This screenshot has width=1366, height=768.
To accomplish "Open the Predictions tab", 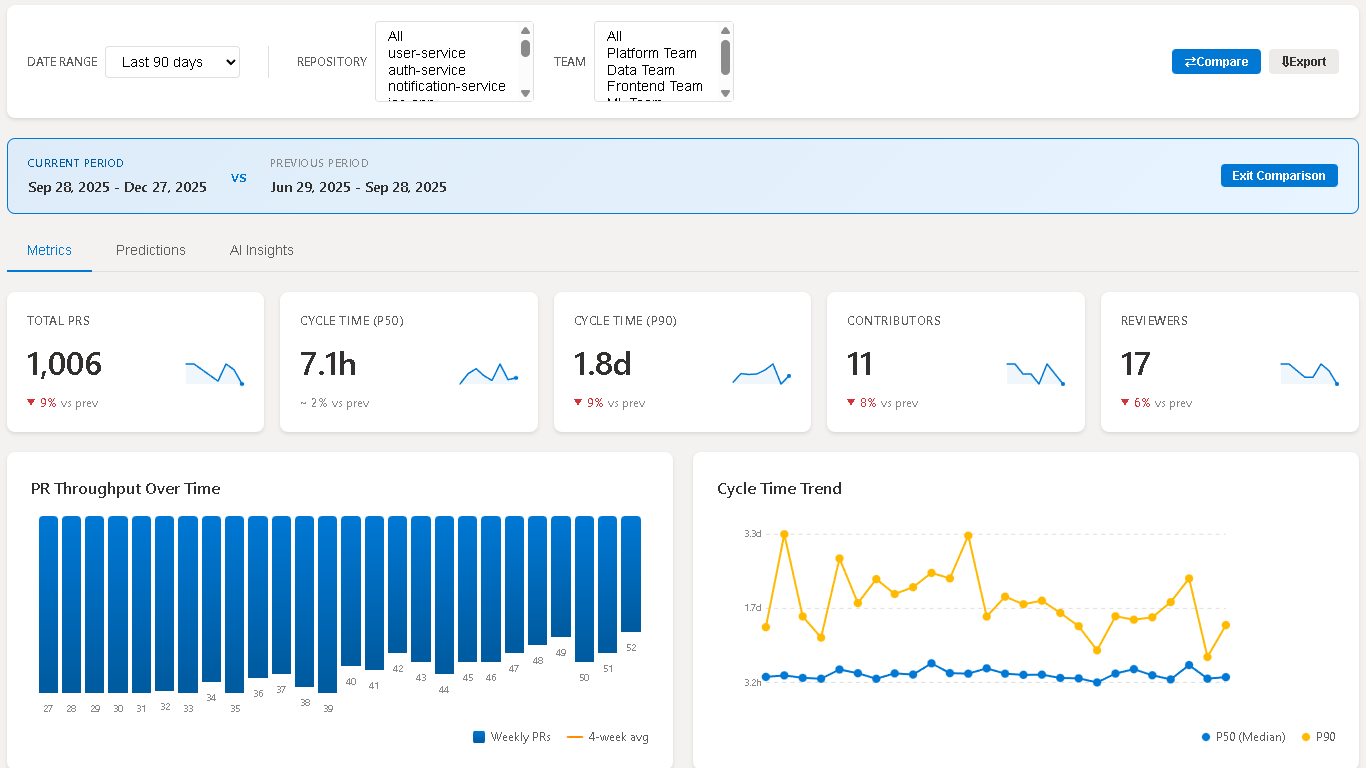I will [x=151, y=250].
